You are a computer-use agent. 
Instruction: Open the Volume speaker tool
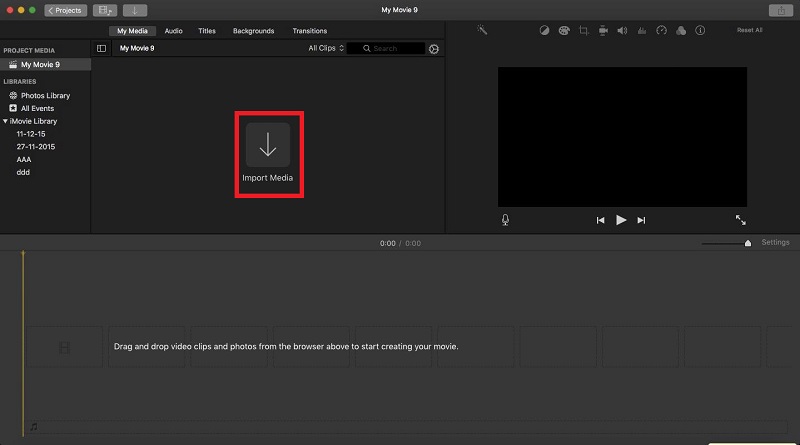tap(622, 31)
